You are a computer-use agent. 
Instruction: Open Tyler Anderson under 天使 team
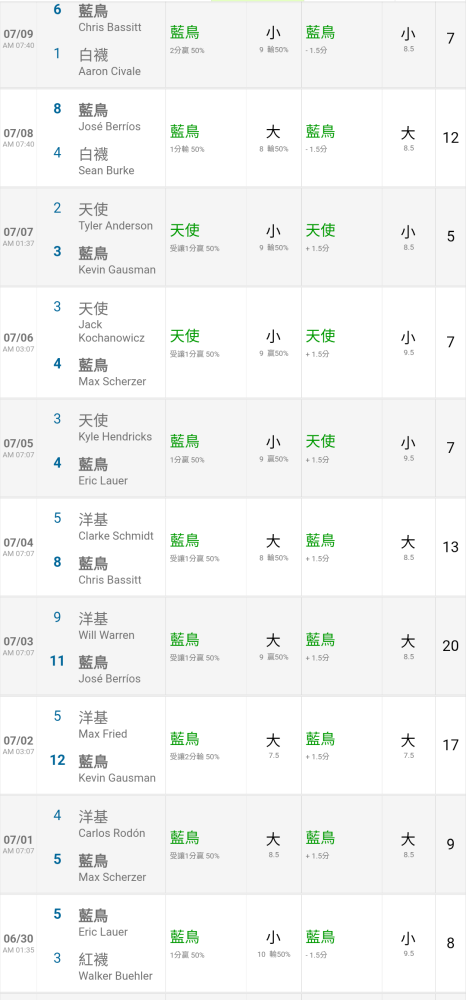click(115, 226)
